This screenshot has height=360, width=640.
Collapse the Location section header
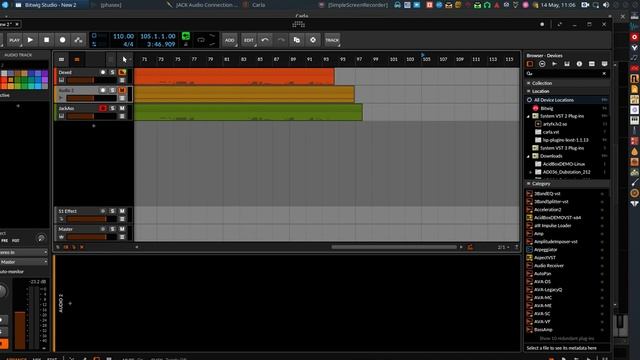click(567, 91)
